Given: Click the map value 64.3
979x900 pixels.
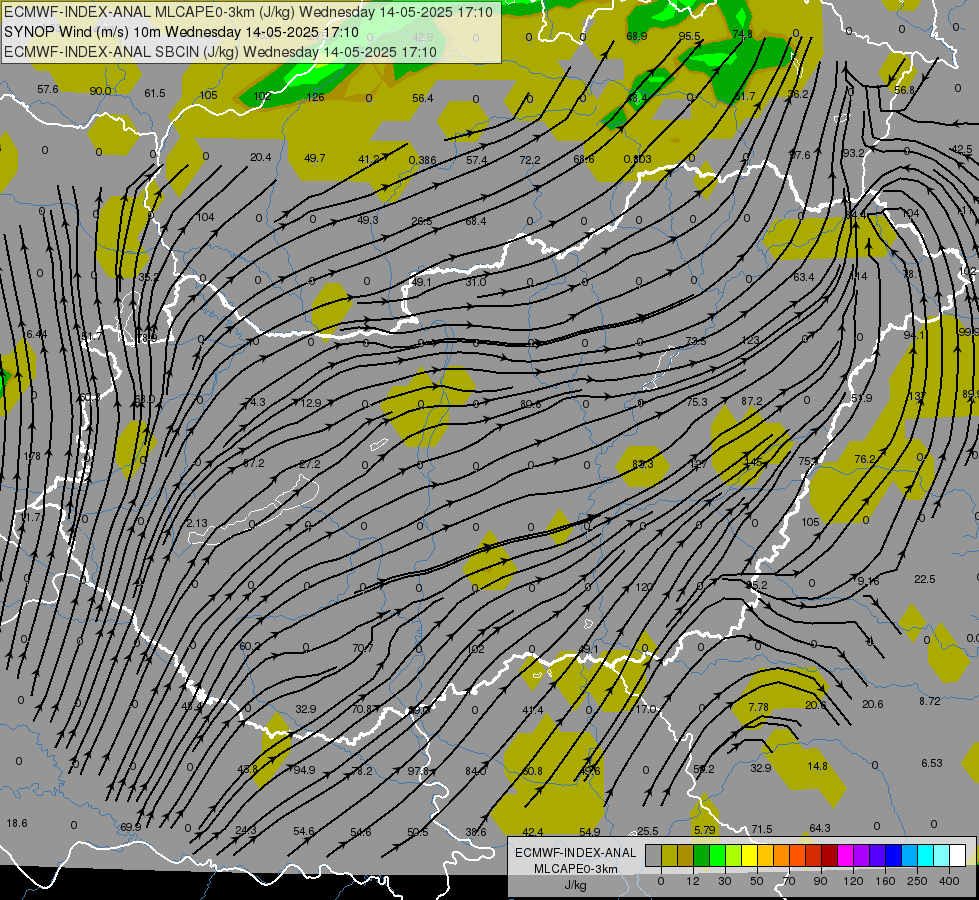Looking at the screenshot, I should pyautogui.click(x=820, y=828).
